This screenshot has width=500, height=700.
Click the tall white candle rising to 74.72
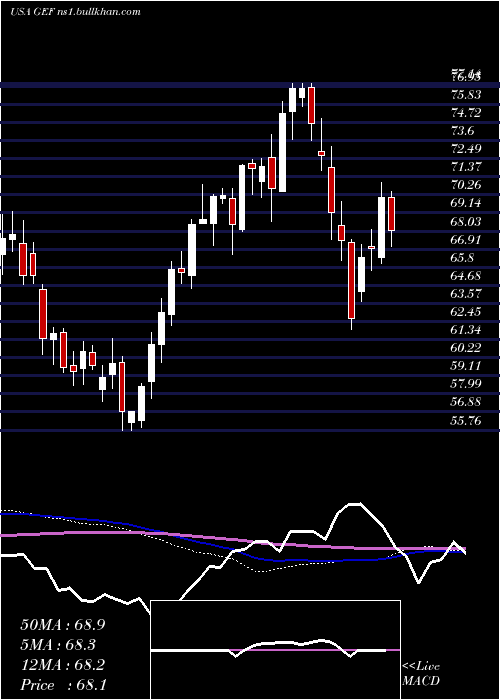pyautogui.click(x=282, y=152)
